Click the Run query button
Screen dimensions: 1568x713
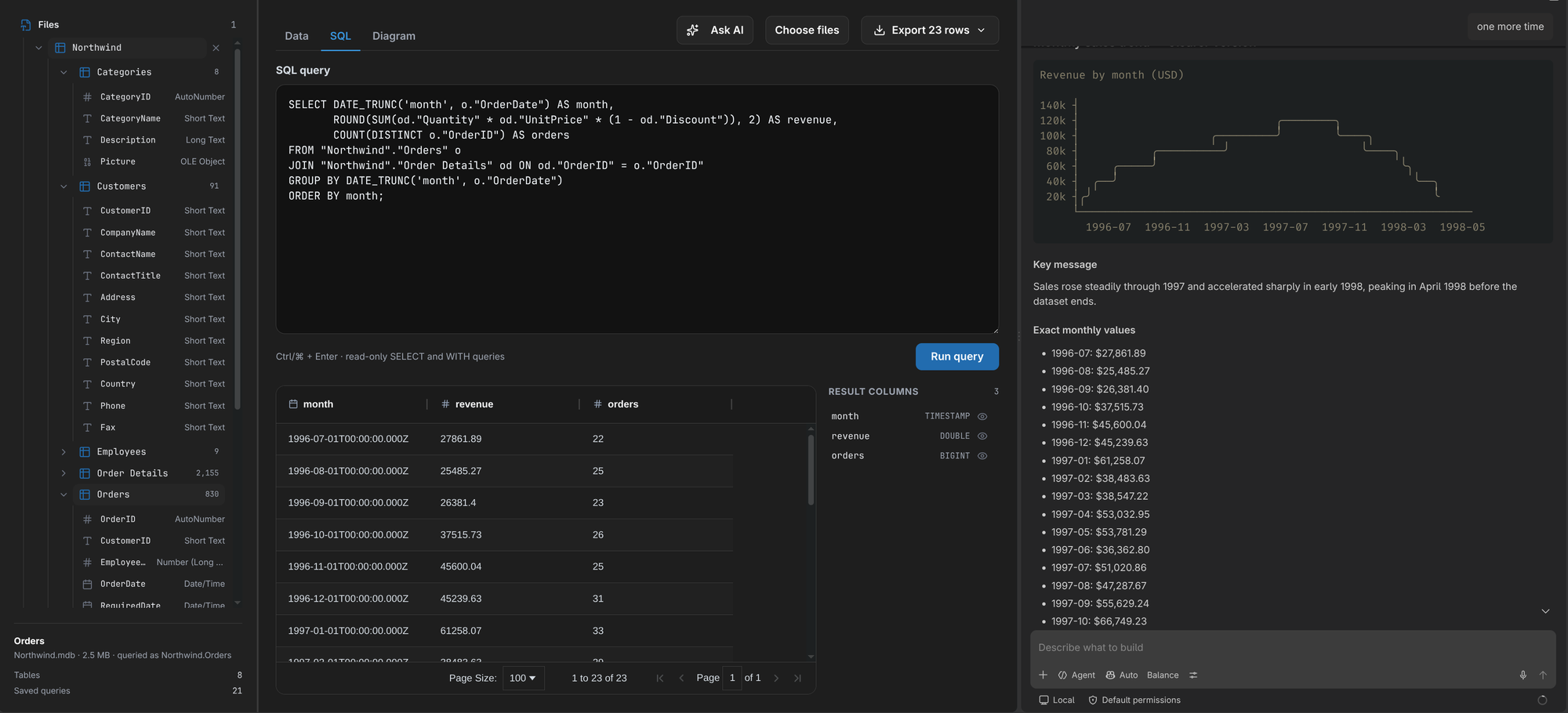956,356
